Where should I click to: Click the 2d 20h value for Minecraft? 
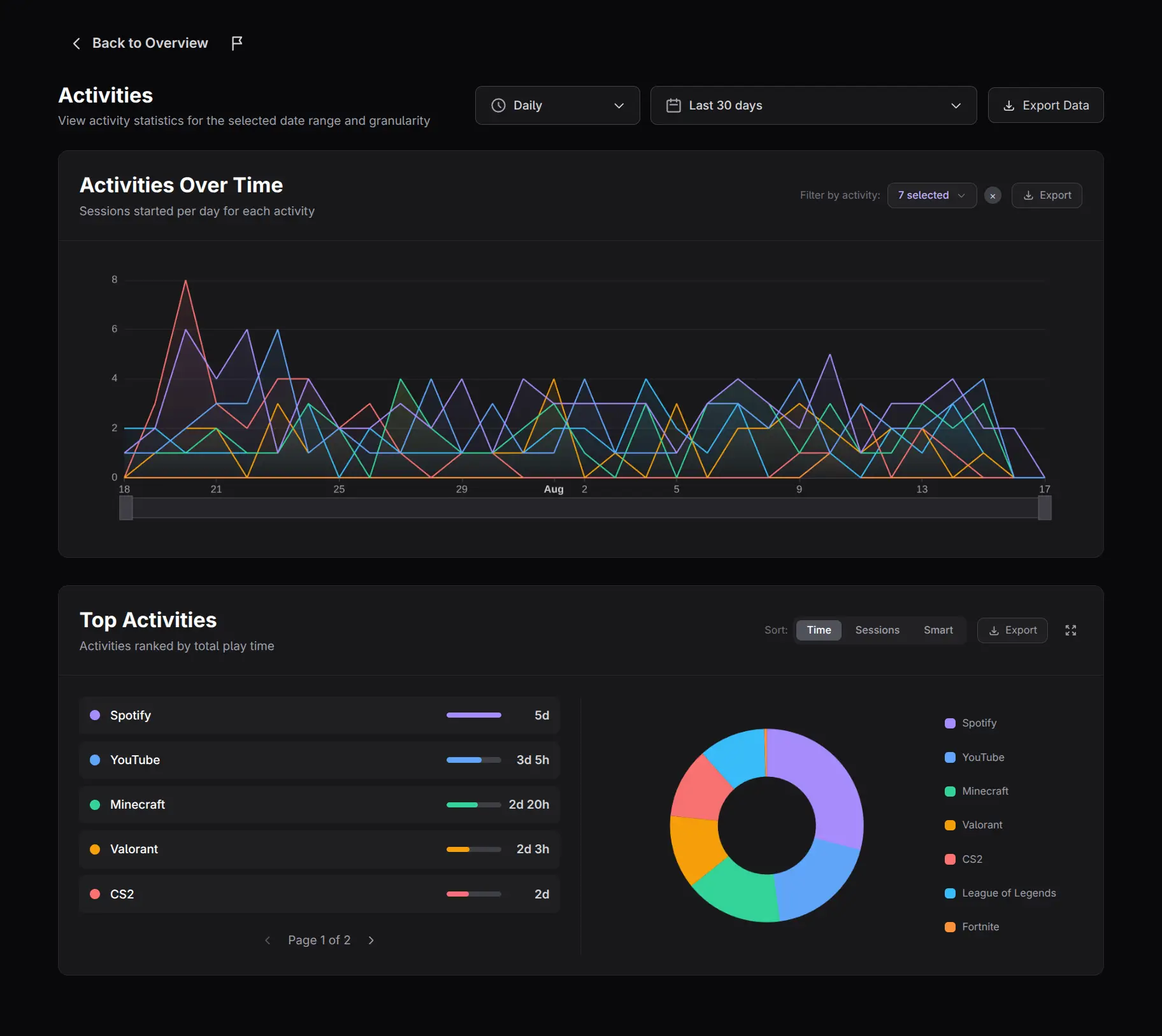pyautogui.click(x=529, y=804)
